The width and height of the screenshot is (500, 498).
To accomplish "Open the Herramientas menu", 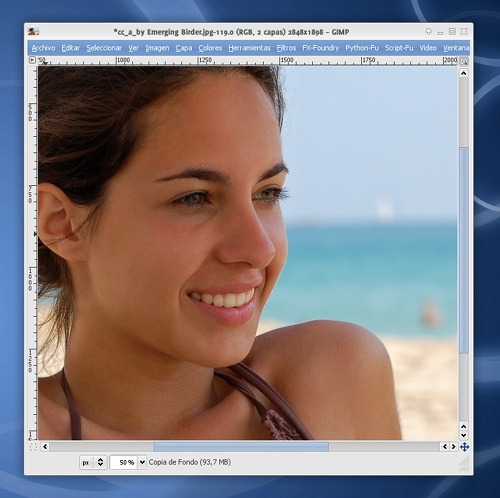I will pyautogui.click(x=249, y=48).
